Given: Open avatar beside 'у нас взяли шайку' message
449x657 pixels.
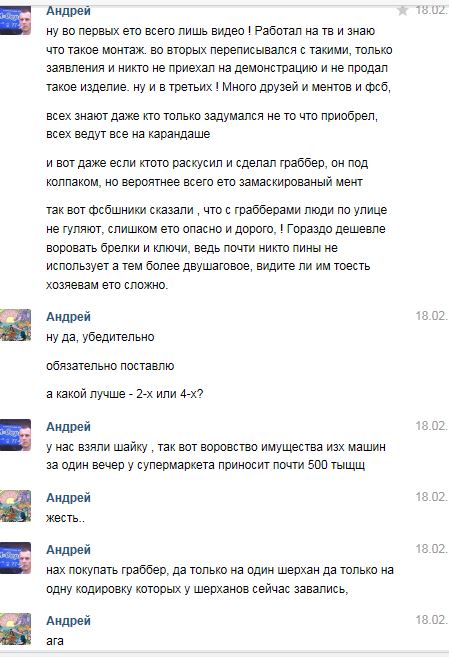Looking at the screenshot, I should point(15,435).
